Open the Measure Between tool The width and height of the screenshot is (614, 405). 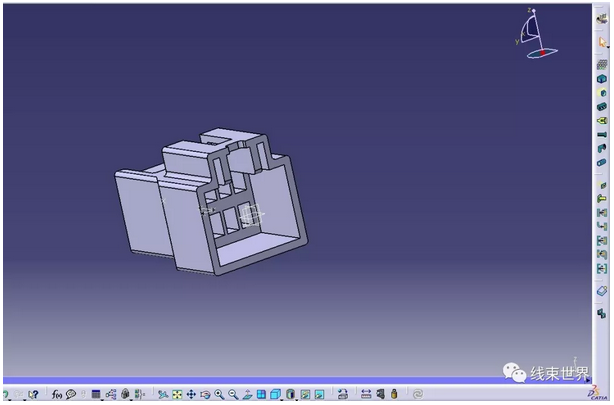click(366, 395)
